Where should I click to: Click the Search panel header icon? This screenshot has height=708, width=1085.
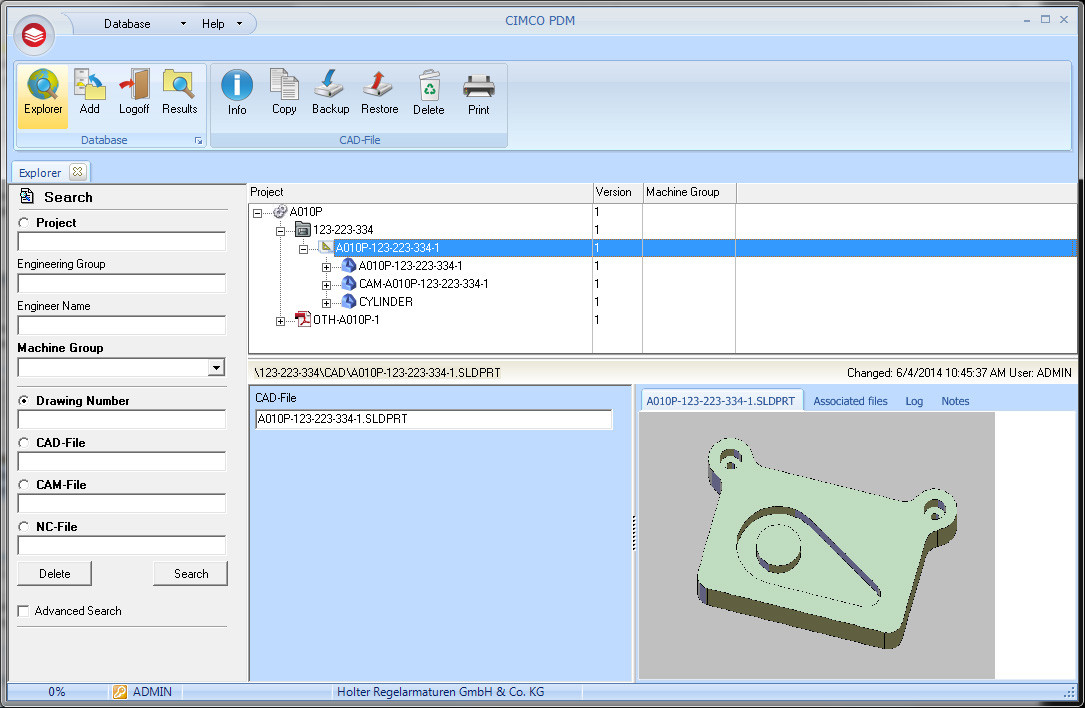tap(26, 197)
